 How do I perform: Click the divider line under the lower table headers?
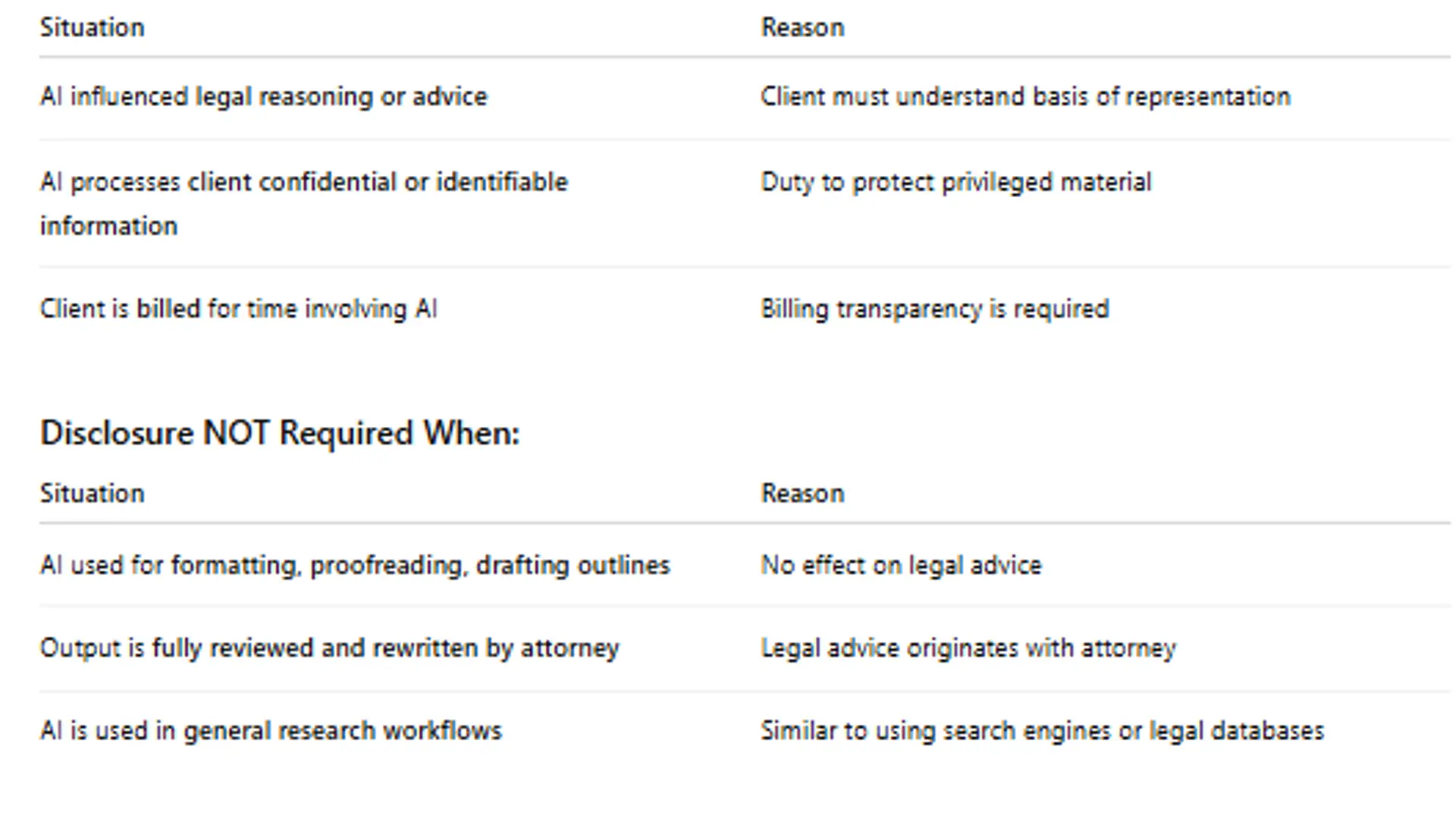743,523
